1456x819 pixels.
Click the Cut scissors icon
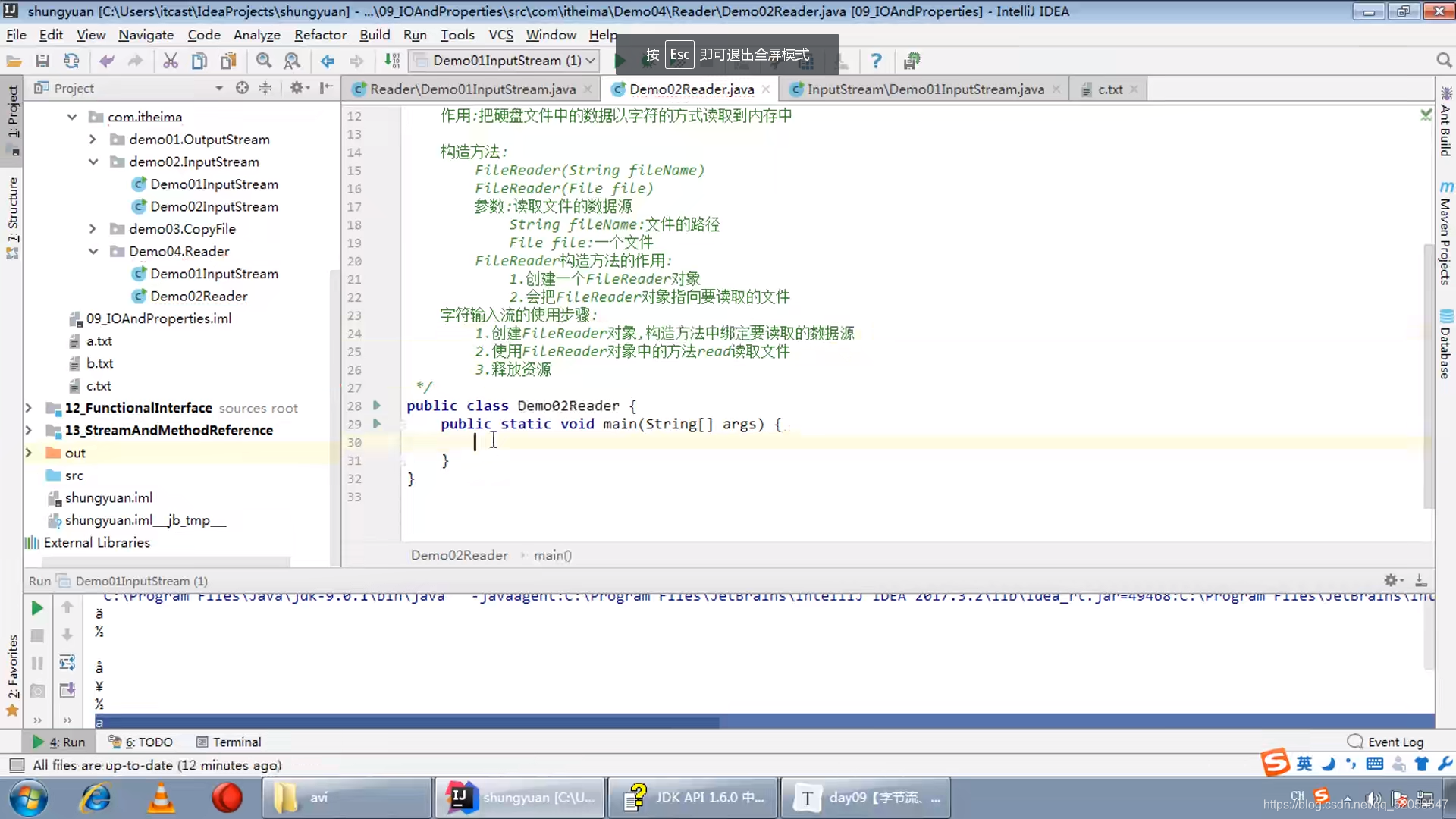[171, 61]
